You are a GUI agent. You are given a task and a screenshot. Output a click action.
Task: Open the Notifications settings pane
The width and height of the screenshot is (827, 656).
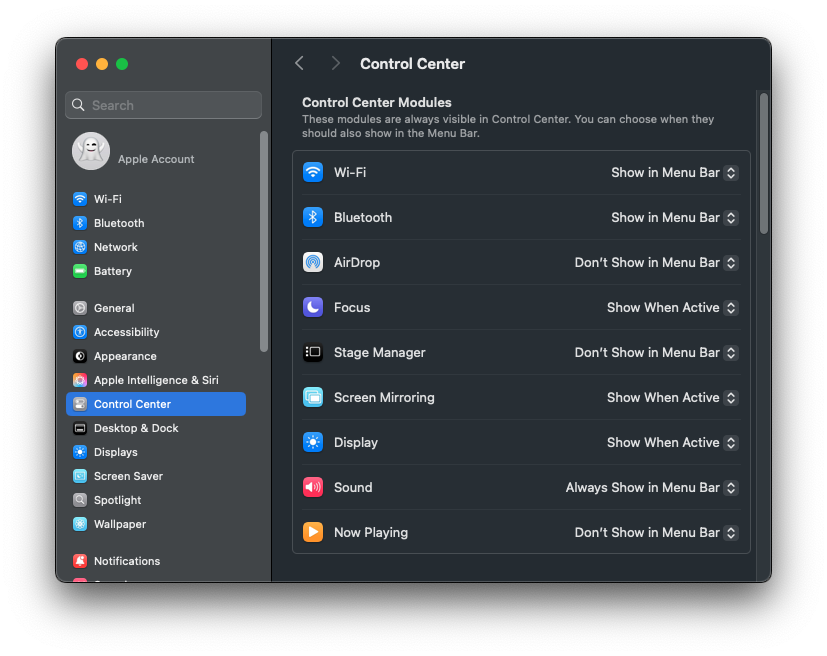point(156,561)
